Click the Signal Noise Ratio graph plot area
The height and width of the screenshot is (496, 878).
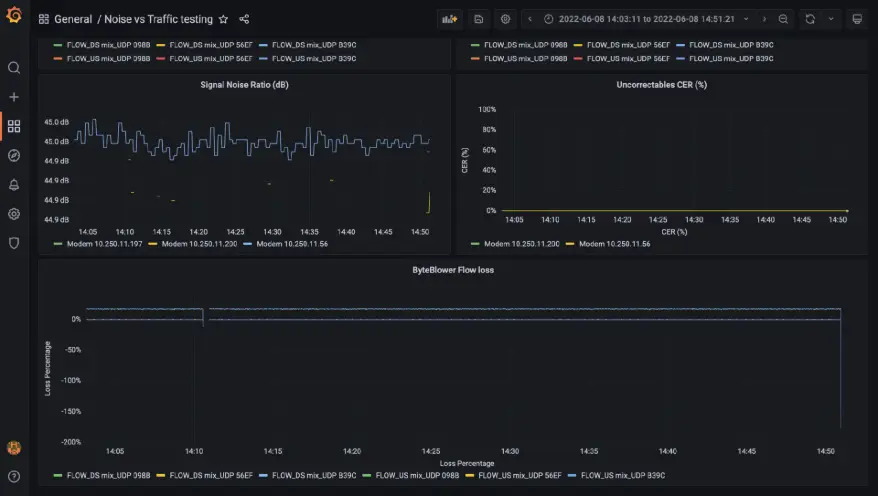(x=252, y=168)
